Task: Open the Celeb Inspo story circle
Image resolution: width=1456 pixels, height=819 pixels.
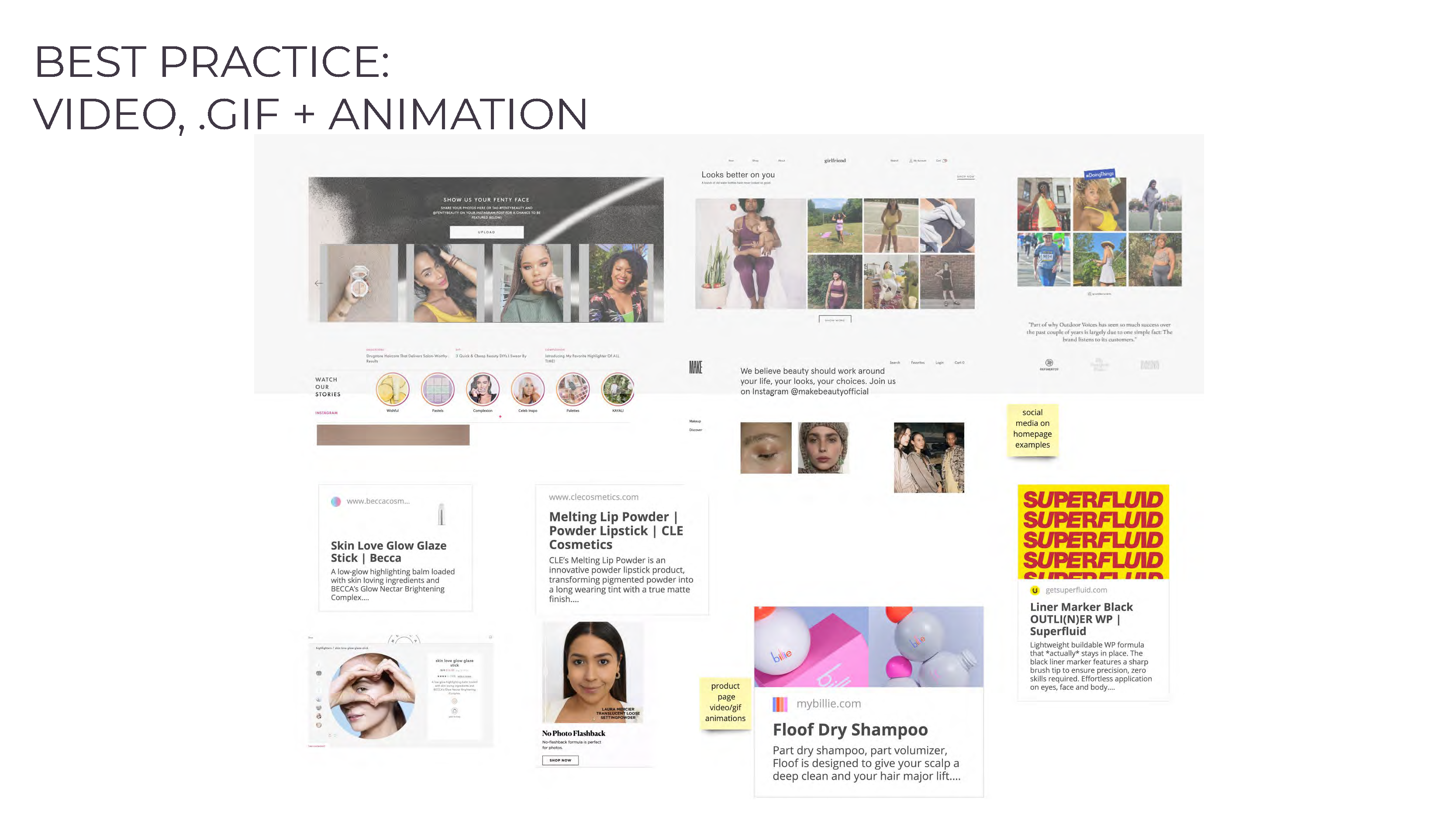Action: click(x=528, y=389)
